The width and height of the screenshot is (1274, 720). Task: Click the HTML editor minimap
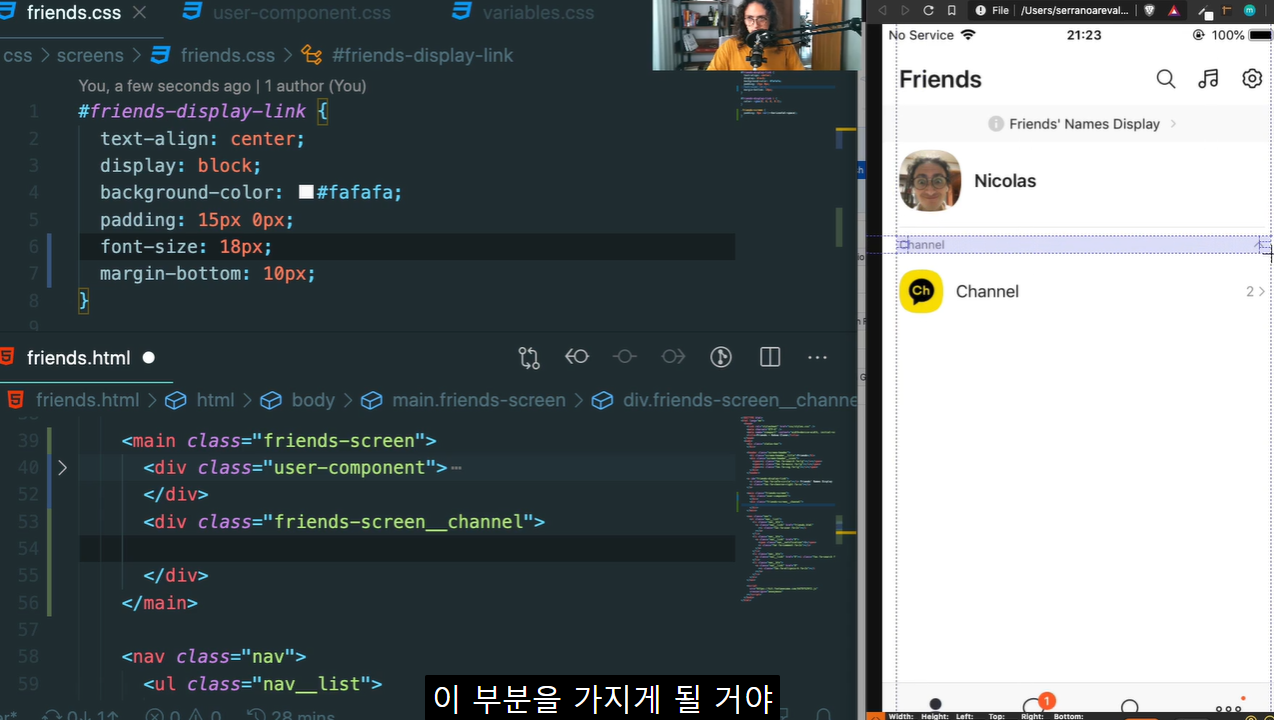788,510
